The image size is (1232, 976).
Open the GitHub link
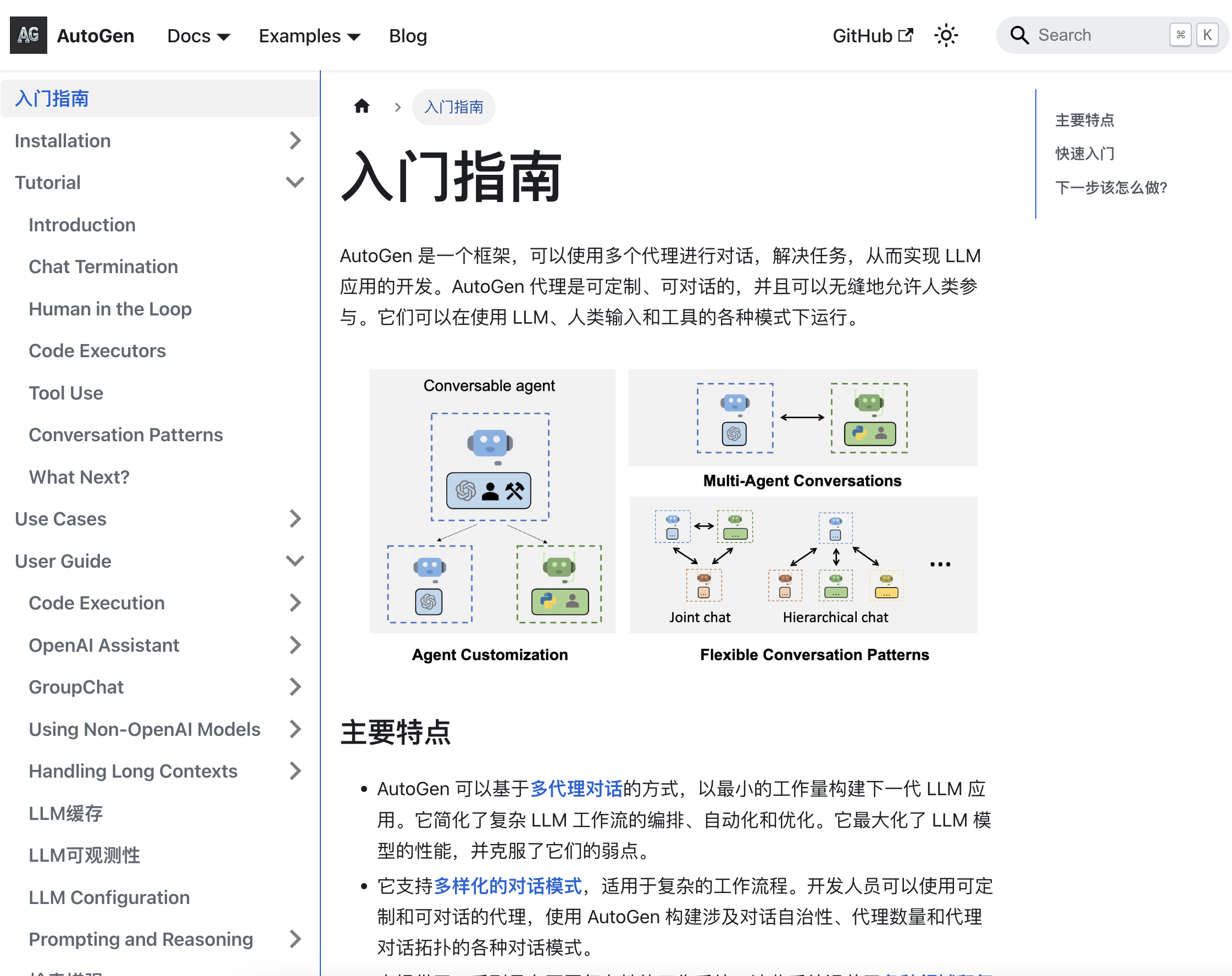click(x=862, y=35)
